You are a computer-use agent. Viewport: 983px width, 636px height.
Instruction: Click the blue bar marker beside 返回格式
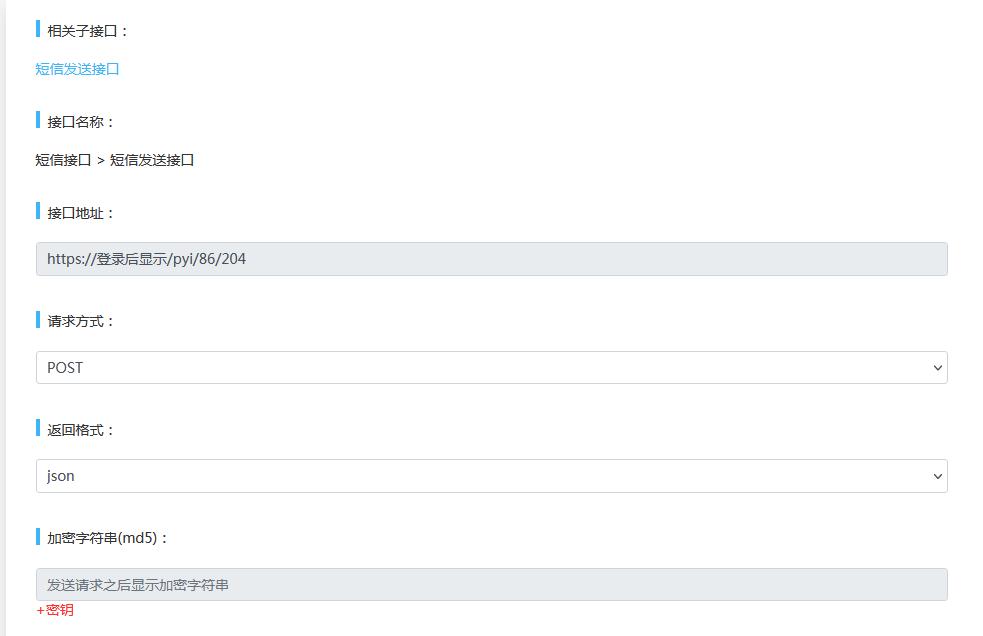[x=38, y=428]
